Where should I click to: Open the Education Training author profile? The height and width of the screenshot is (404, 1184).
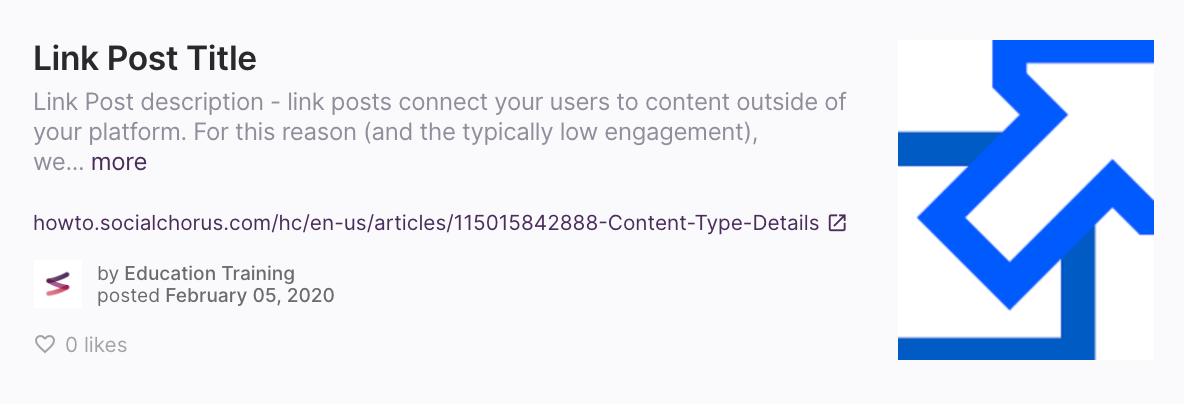tap(209, 273)
